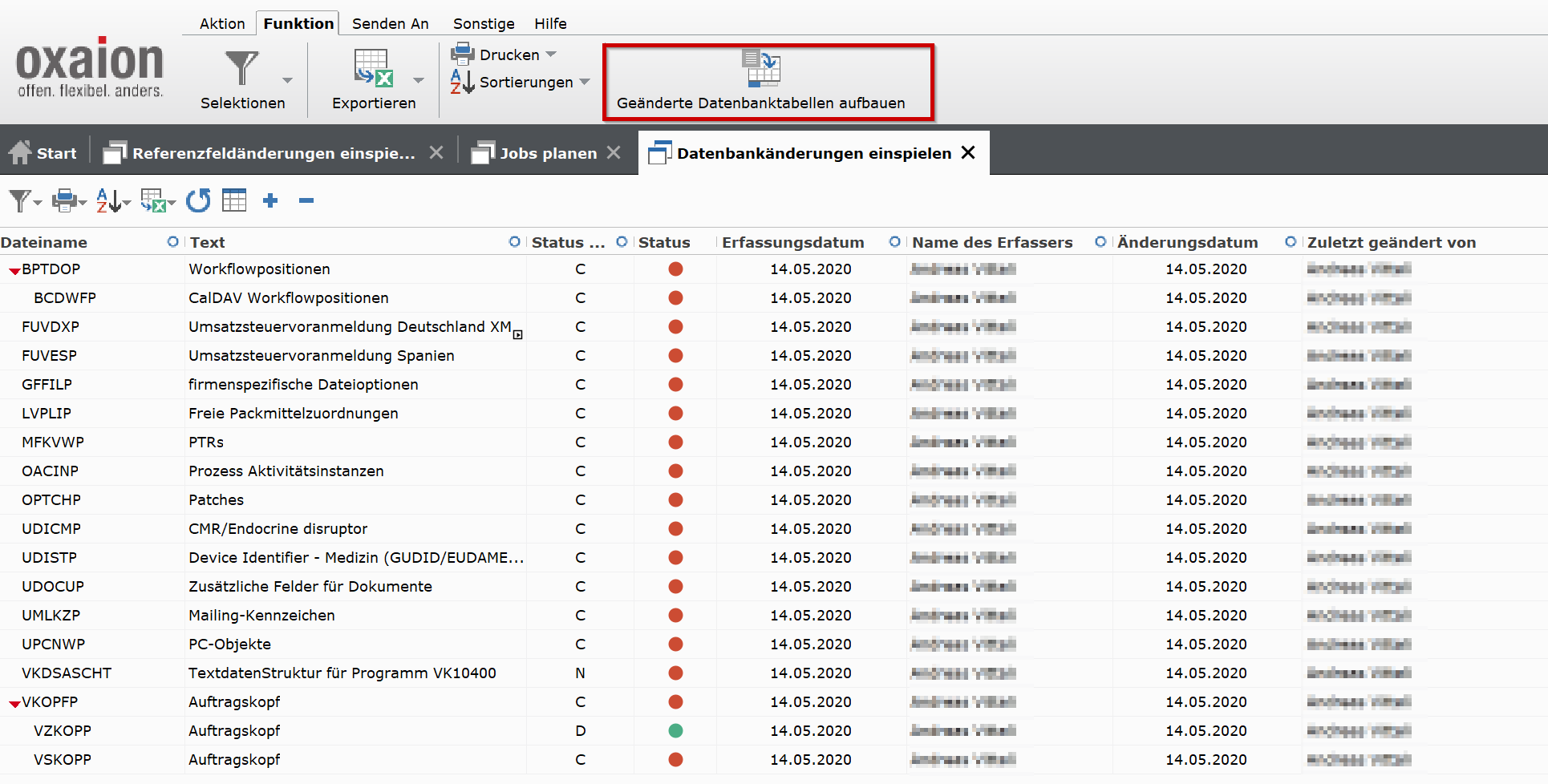Click the Selektionen funnel icon in ribbon
Screen dimensions: 1548x784
click(241, 68)
